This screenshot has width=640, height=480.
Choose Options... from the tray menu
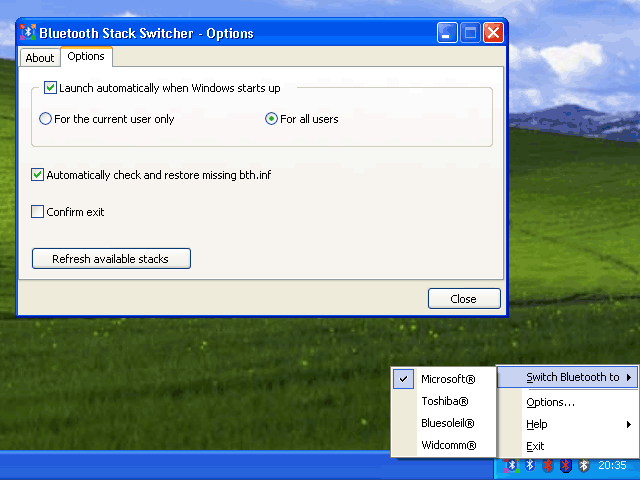coord(567,402)
